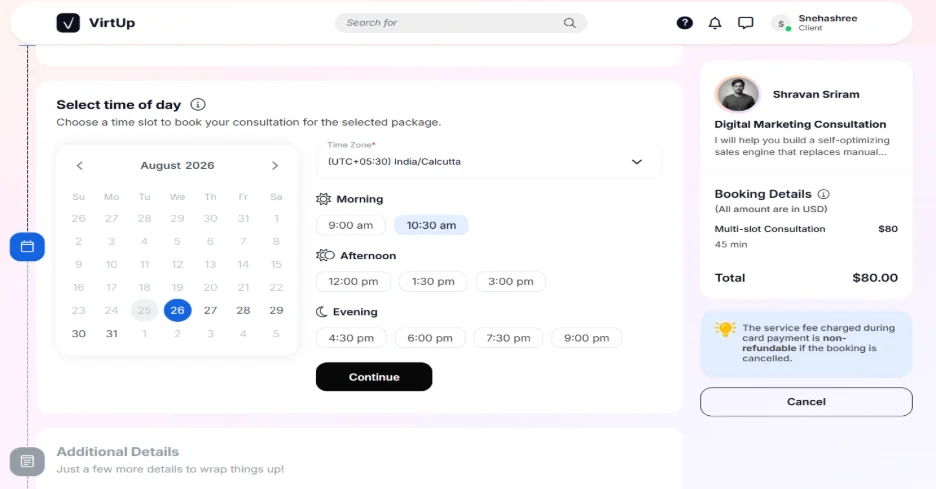The width and height of the screenshot is (936, 489).
Task: Expand the Time Zone dropdown
Action: click(489, 161)
